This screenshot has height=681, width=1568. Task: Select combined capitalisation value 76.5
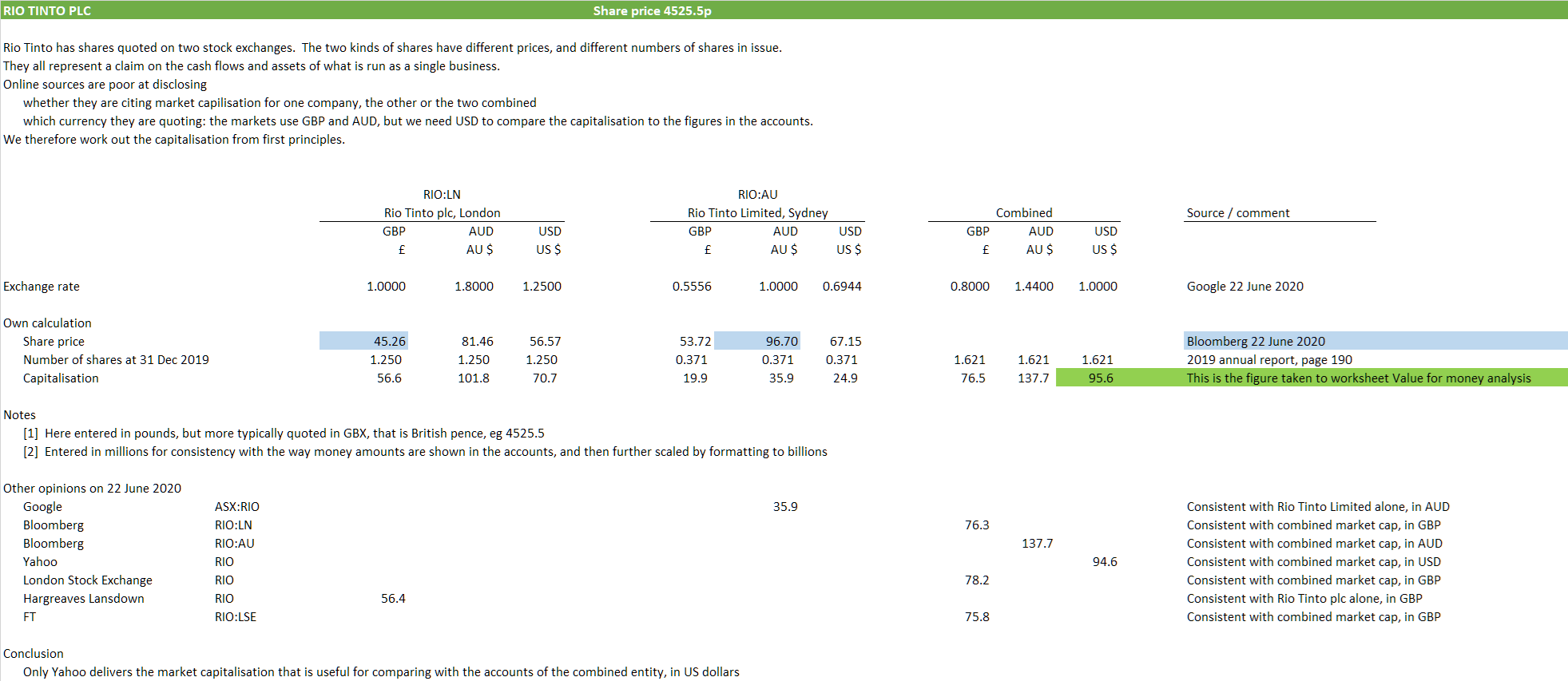point(973,378)
